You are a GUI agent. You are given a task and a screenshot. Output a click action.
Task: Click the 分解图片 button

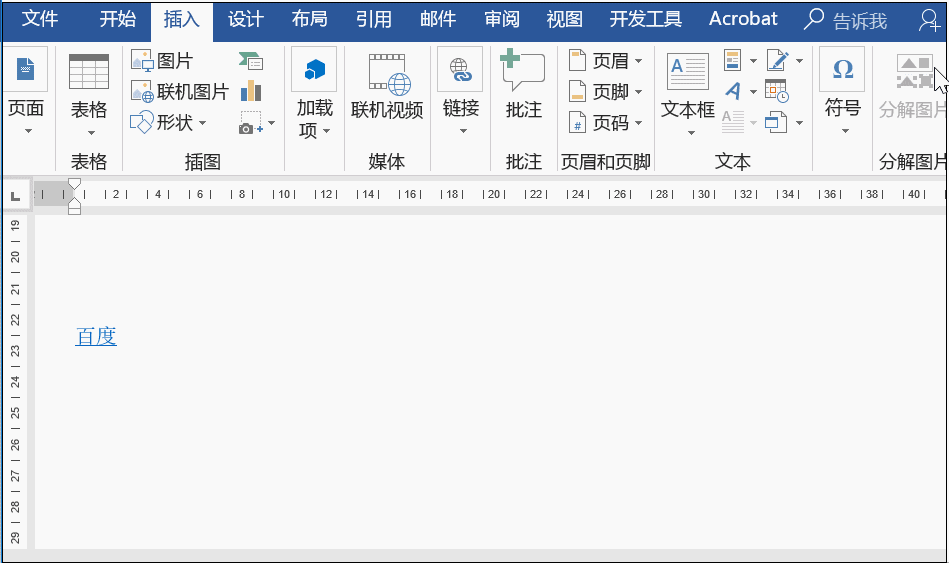pos(913,85)
